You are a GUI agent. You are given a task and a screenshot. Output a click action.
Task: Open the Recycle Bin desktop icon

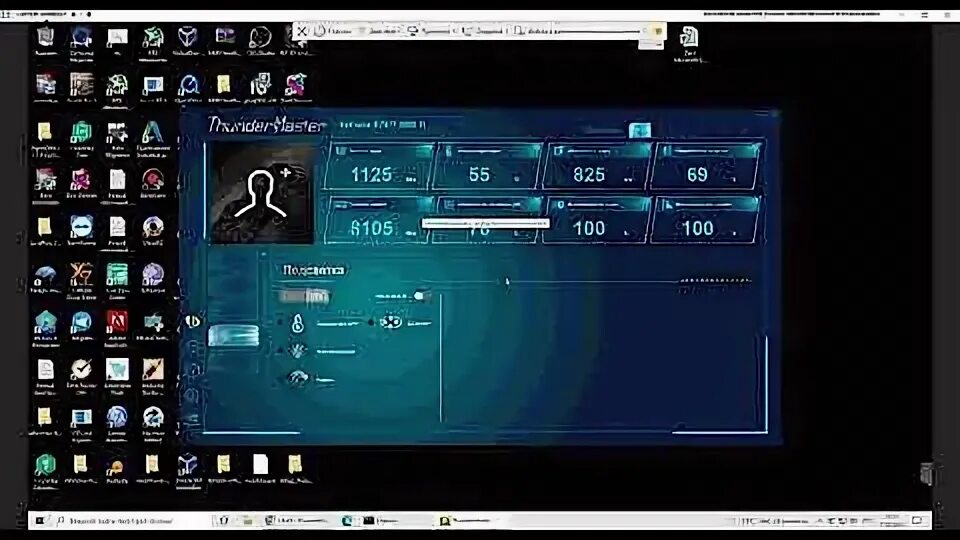pos(45,38)
